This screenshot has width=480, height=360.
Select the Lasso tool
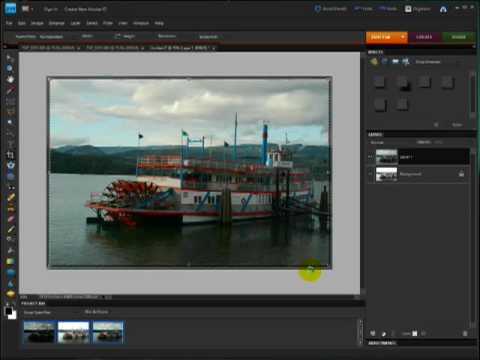(x=10, y=111)
